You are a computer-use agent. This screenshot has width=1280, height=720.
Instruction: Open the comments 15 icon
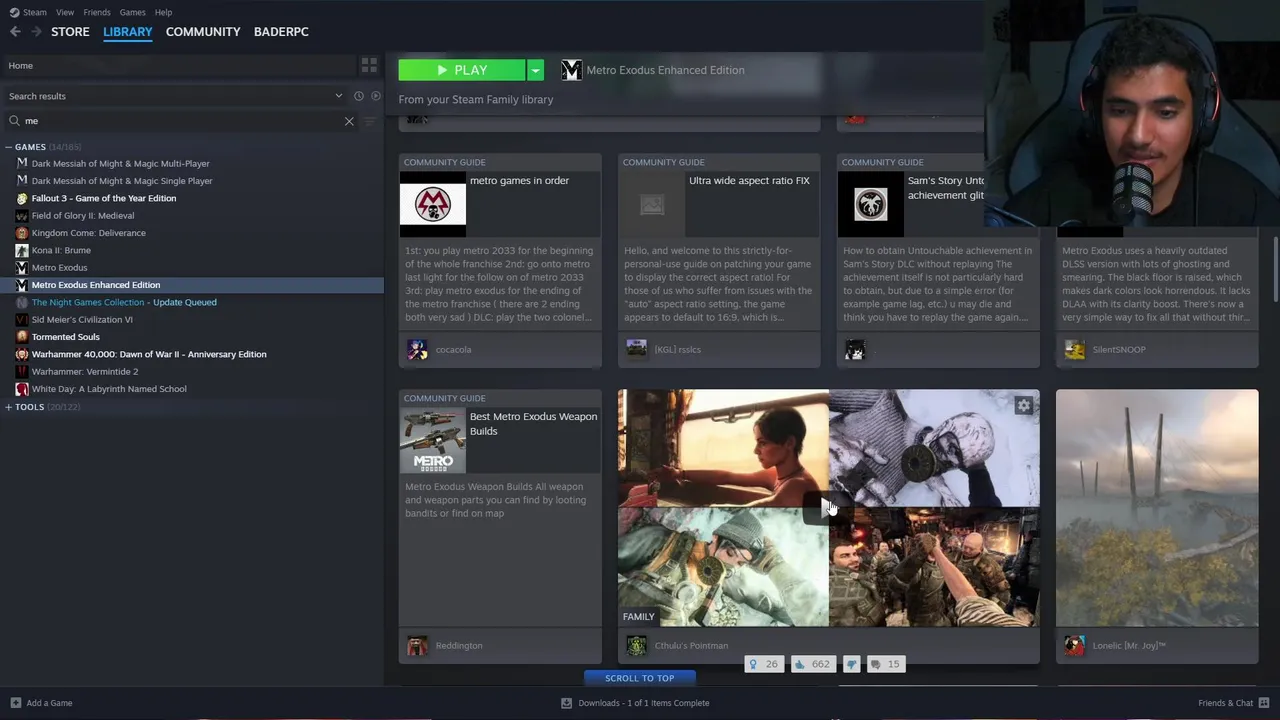[885, 664]
